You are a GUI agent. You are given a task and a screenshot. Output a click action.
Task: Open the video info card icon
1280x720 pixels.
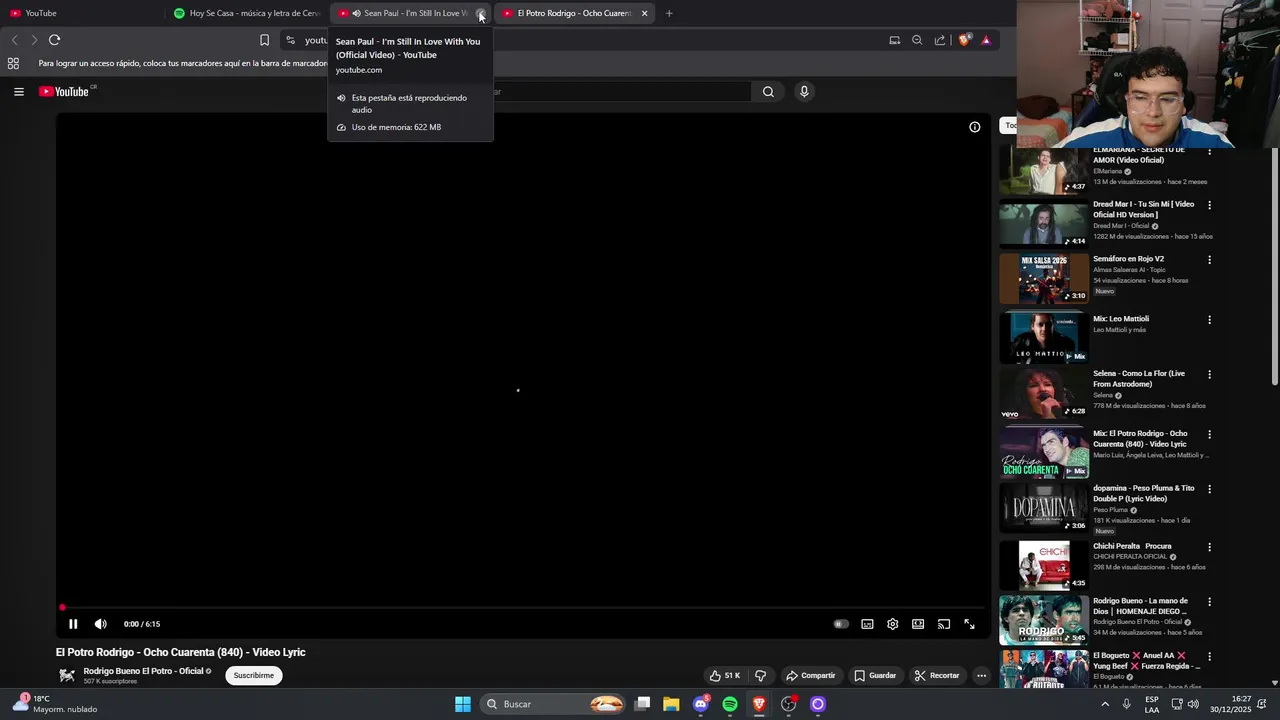click(x=974, y=127)
